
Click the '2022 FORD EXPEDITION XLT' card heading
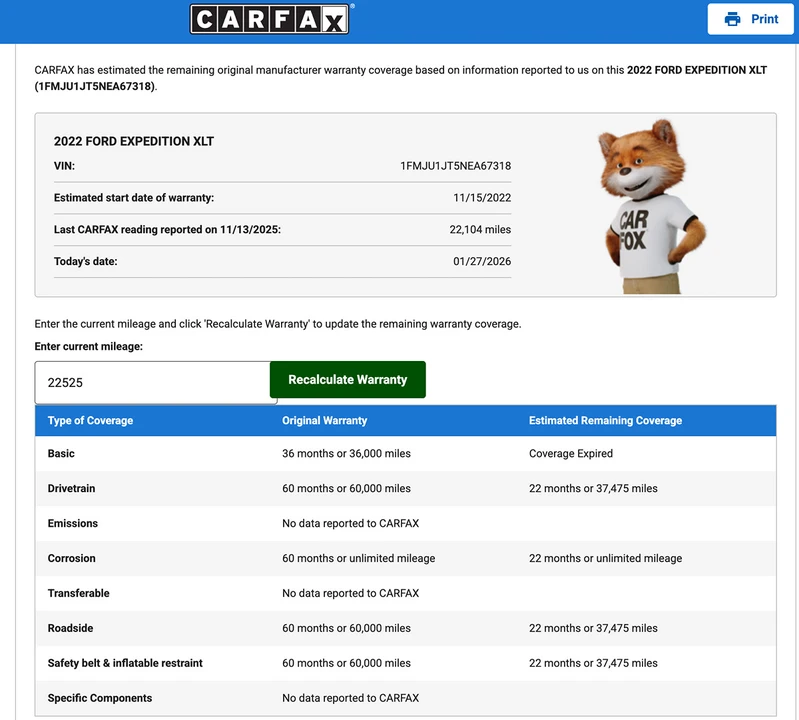click(x=134, y=141)
